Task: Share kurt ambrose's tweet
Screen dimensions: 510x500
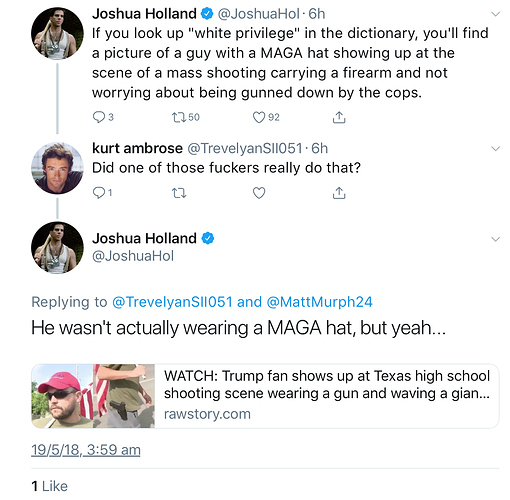Action: 339,193
